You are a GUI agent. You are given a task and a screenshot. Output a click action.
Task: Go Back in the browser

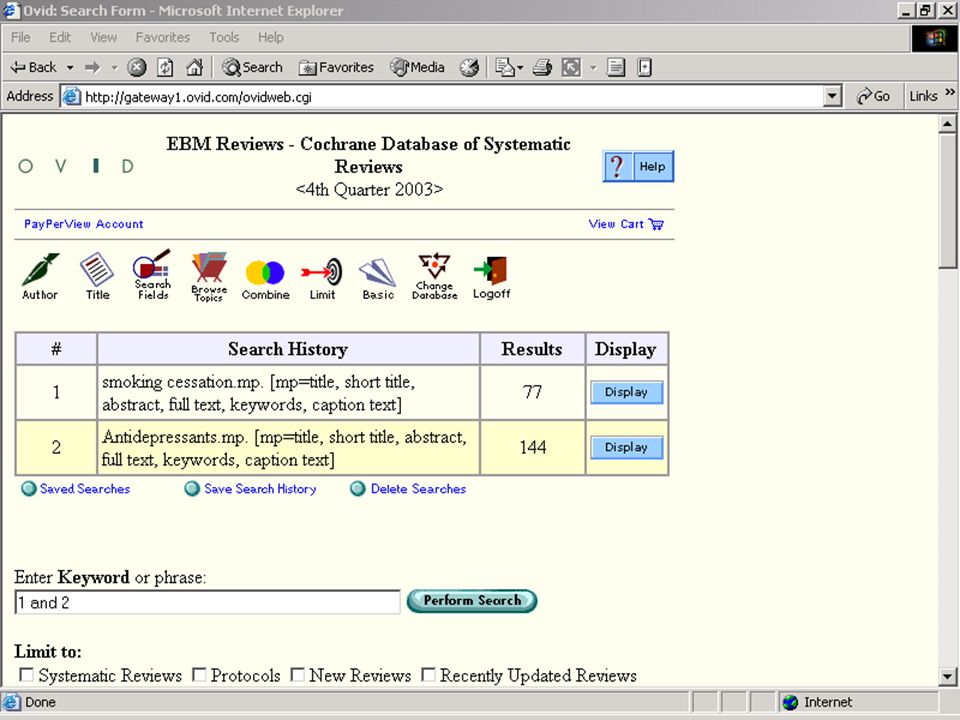tap(34, 67)
